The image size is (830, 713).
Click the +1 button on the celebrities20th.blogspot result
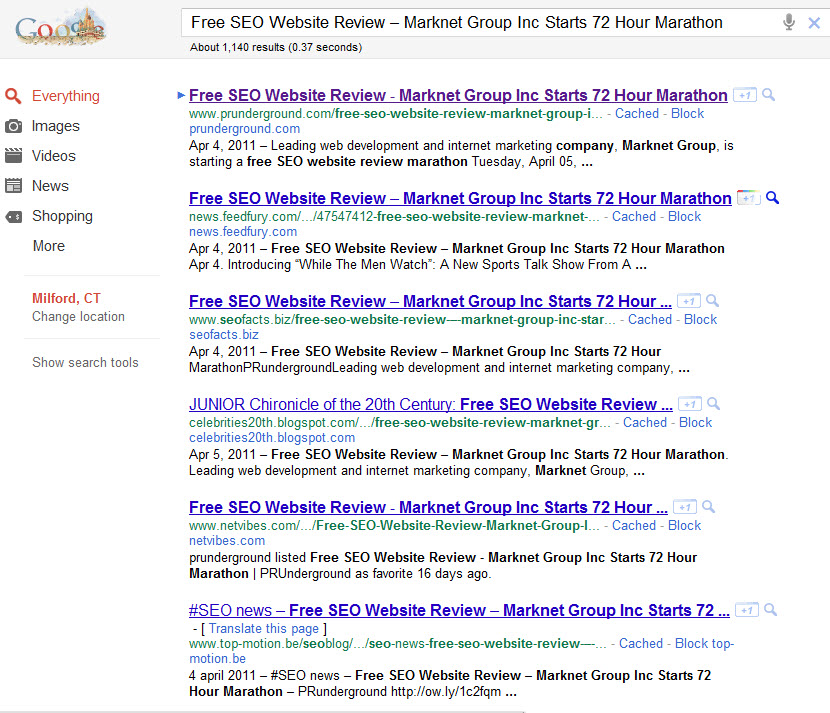click(x=690, y=404)
